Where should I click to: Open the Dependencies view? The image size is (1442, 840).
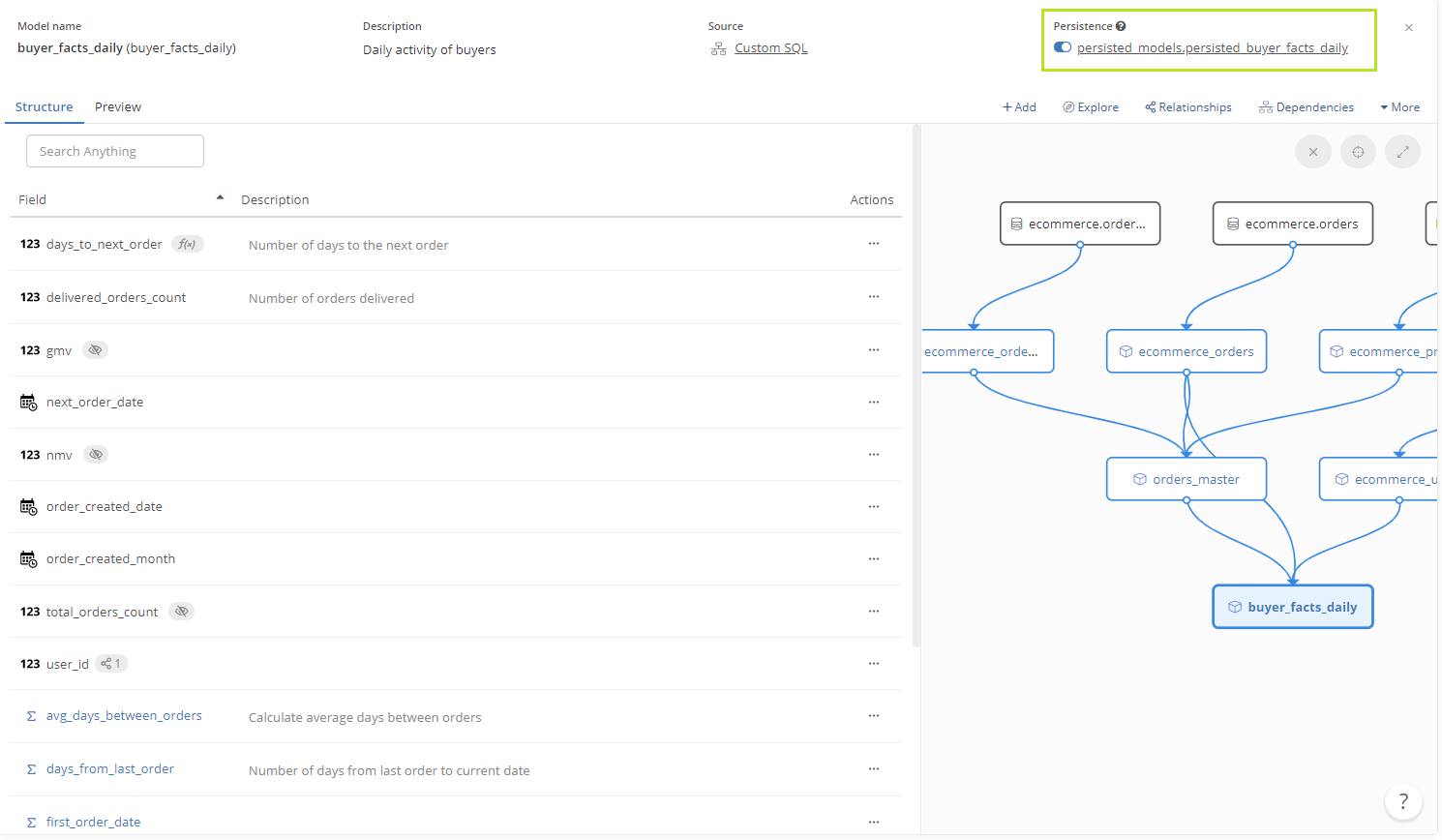click(x=1307, y=107)
